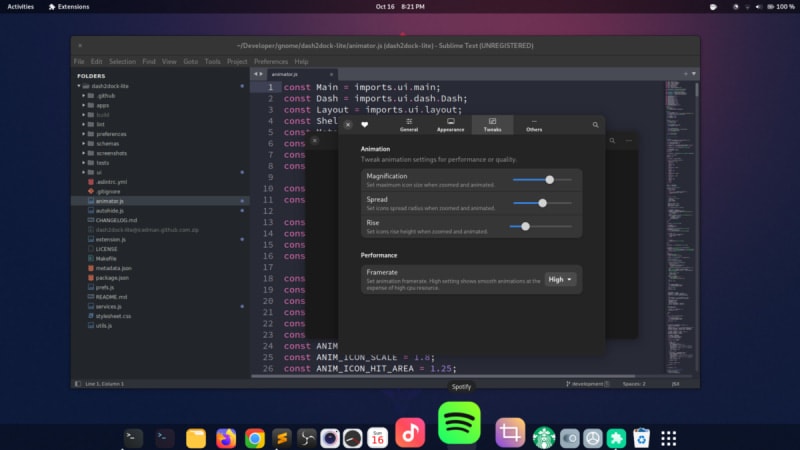The height and width of the screenshot is (450, 800).
Task: Show the applications grid in dock
Action: pyautogui.click(x=669, y=438)
